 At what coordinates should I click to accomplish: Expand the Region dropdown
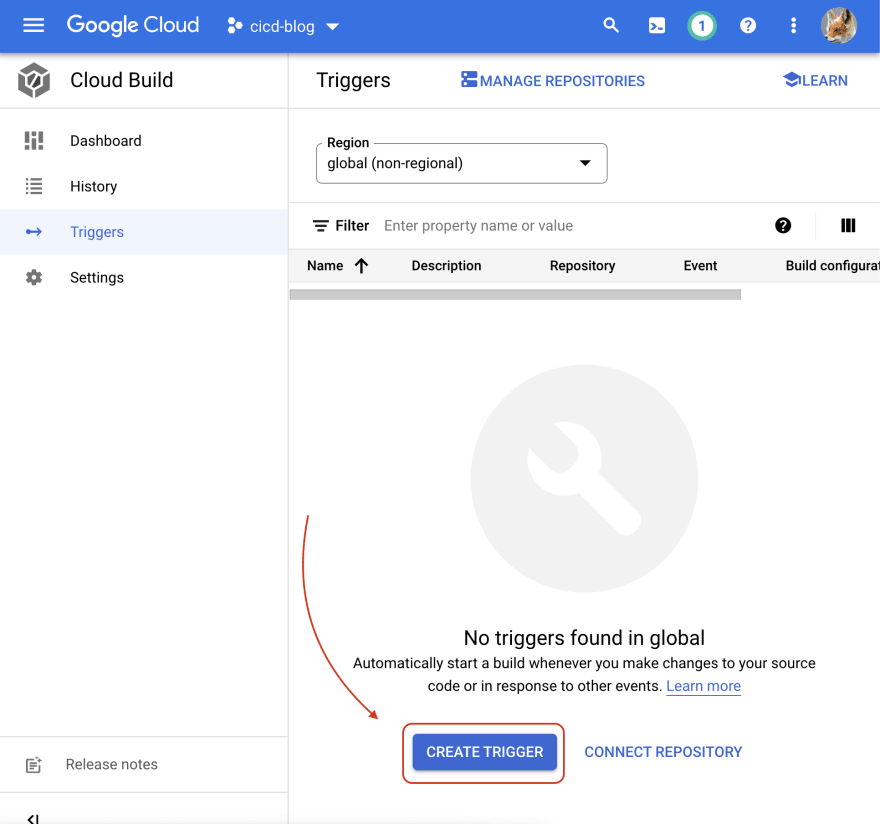461,163
